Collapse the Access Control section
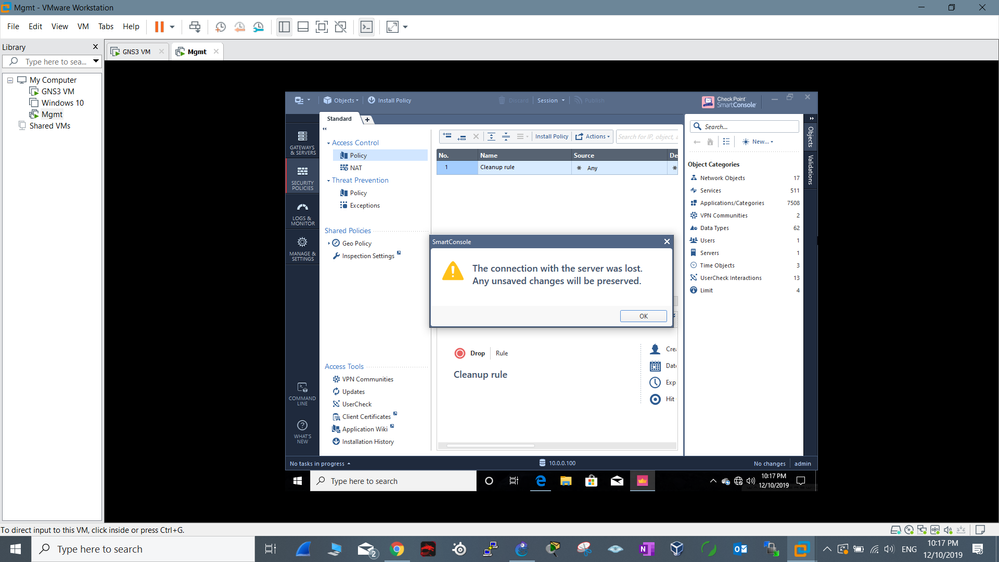Screen dimensions: 999x562 (329, 143)
